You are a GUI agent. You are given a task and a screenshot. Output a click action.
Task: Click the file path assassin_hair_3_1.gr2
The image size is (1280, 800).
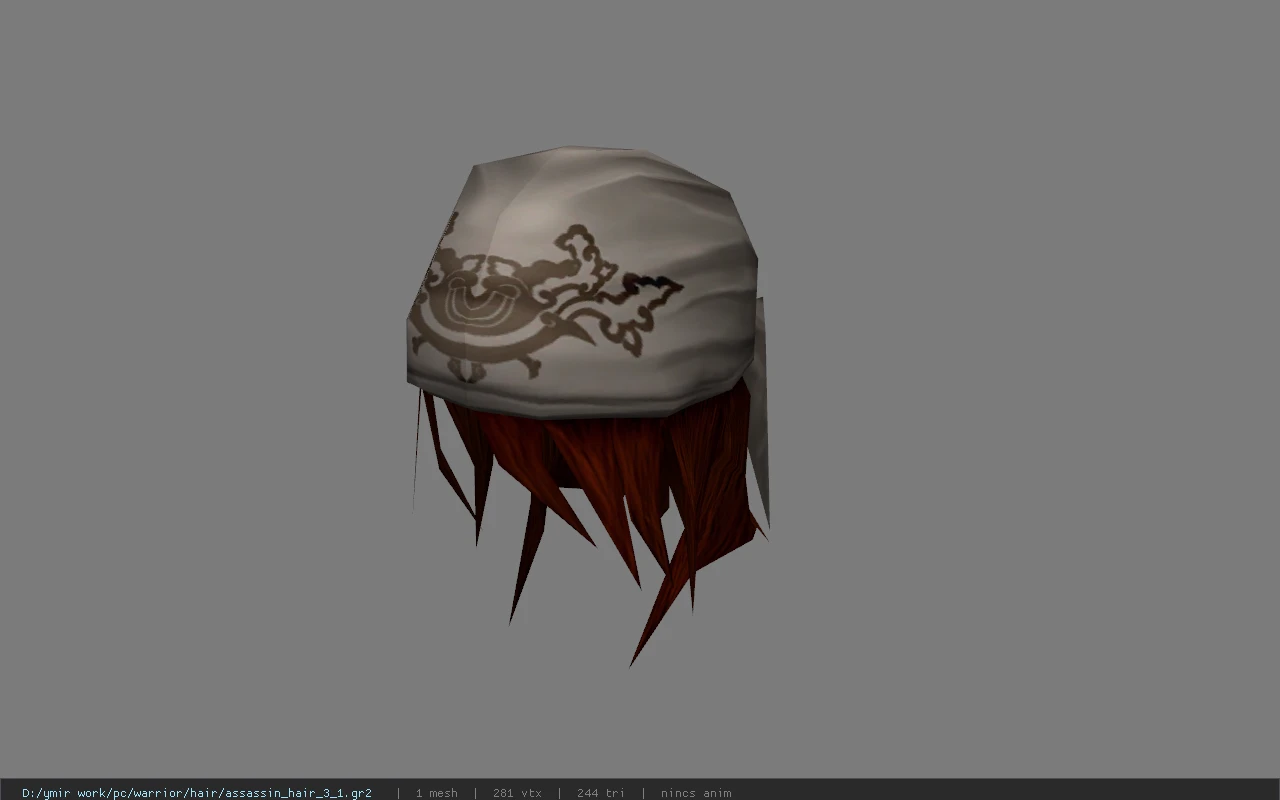click(x=197, y=793)
